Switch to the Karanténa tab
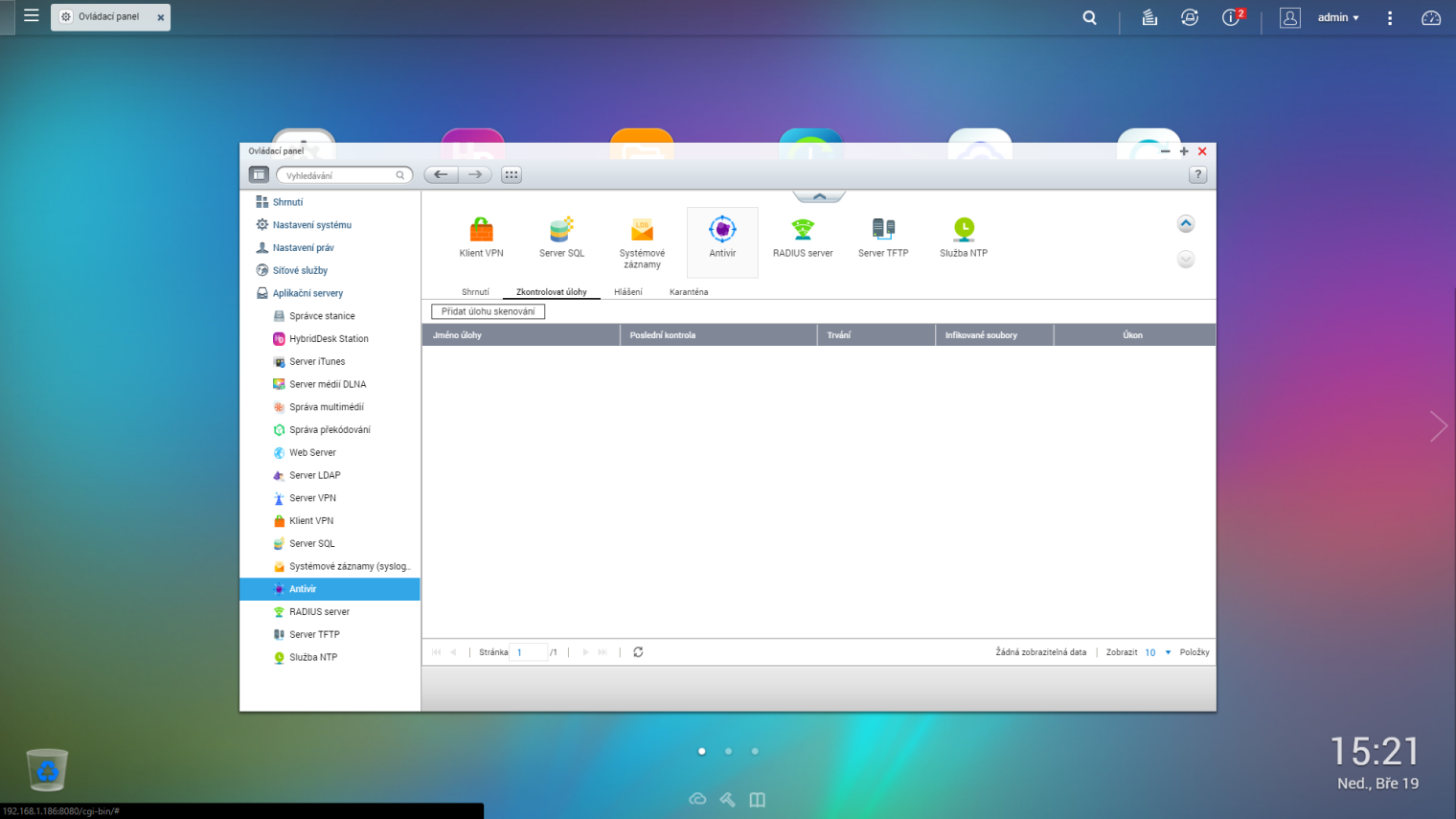 tap(689, 292)
